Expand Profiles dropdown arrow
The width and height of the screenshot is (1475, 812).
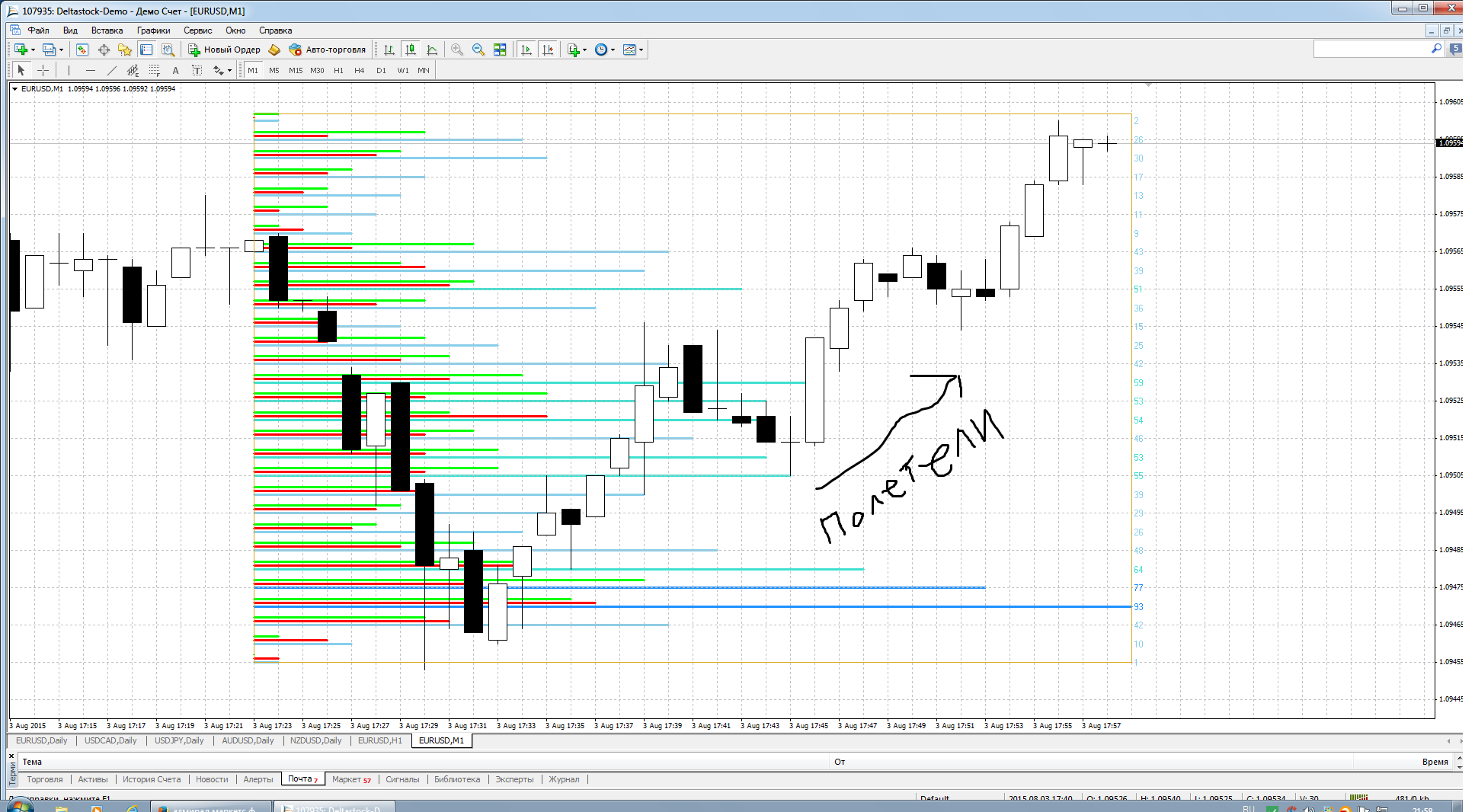[x=61, y=50]
